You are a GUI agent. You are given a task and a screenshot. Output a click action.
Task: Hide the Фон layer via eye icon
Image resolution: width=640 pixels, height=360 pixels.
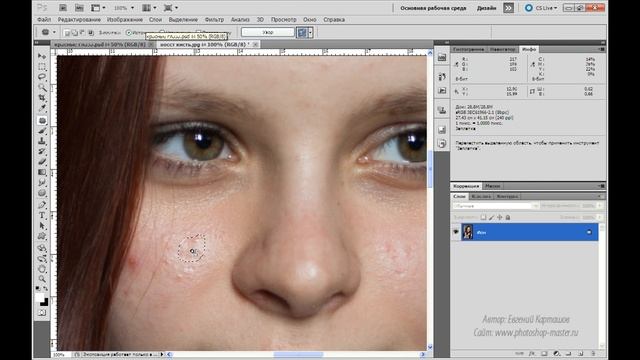[456, 232]
